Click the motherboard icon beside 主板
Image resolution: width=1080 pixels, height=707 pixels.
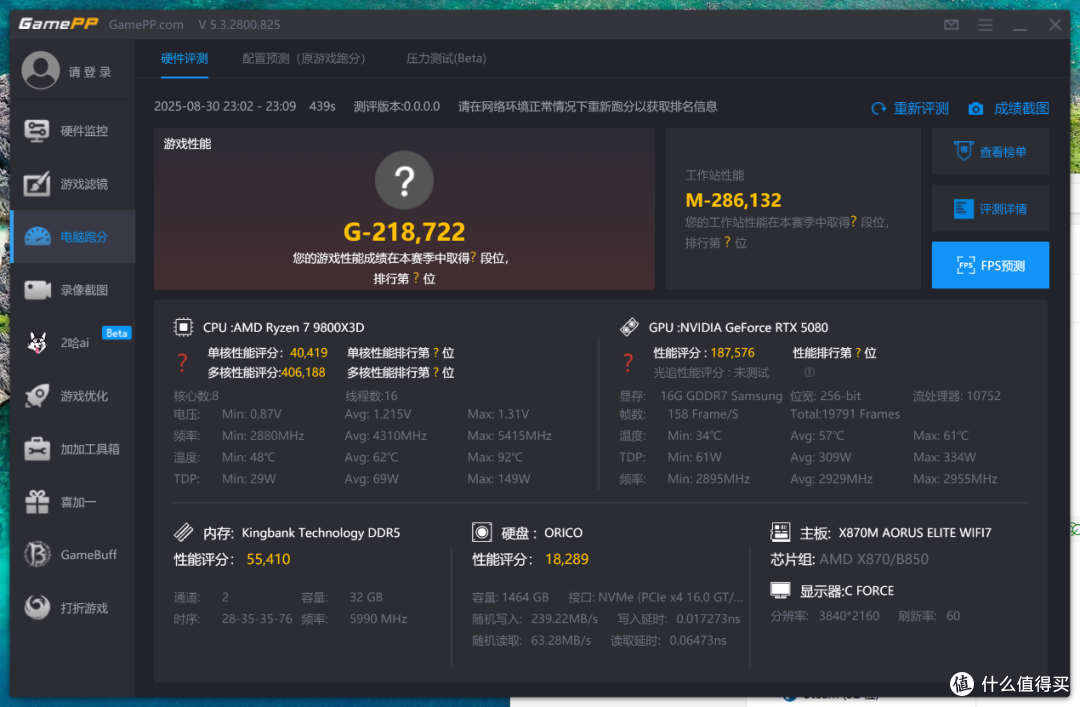click(x=780, y=532)
